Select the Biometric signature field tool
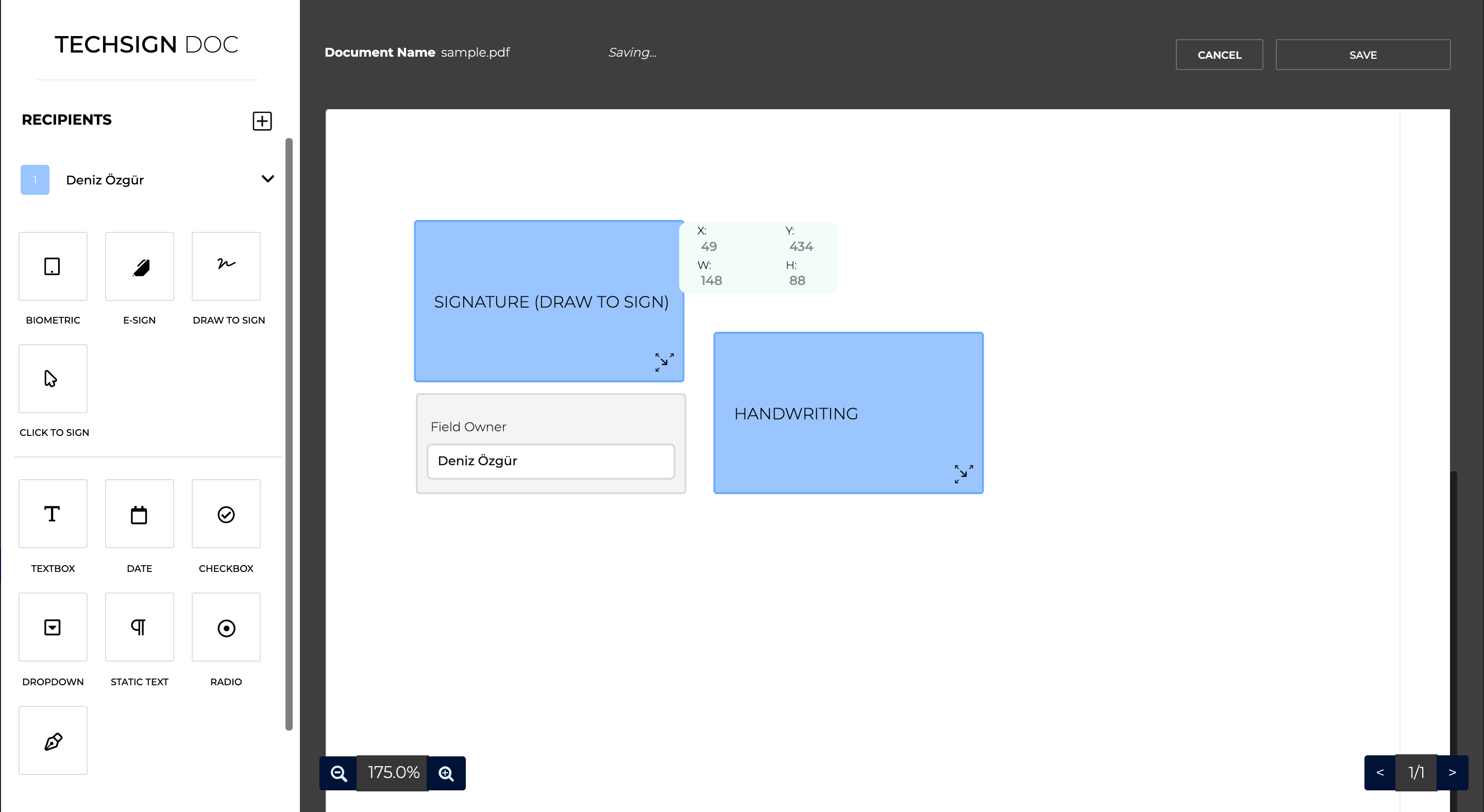The height and width of the screenshot is (812, 1484). pos(53,266)
